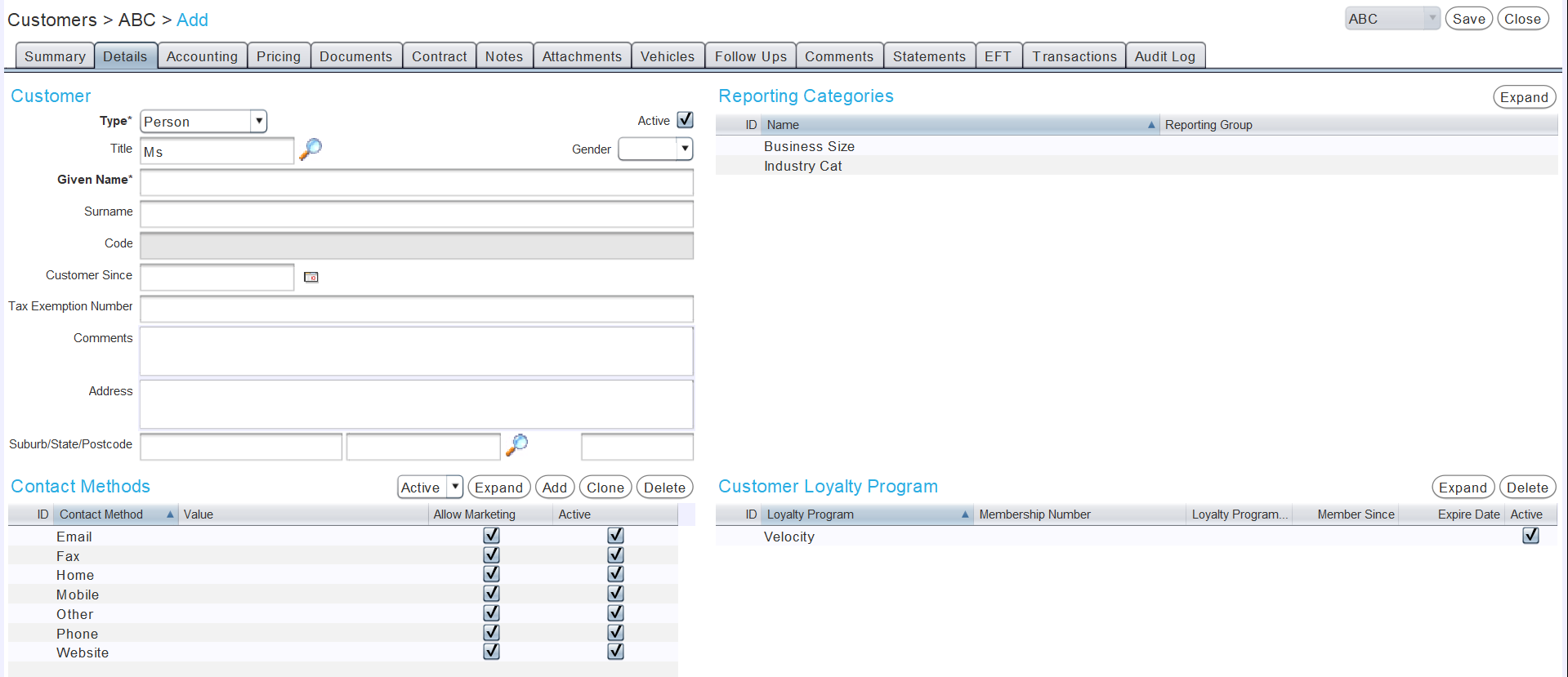Go to the Contract tab

(440, 56)
